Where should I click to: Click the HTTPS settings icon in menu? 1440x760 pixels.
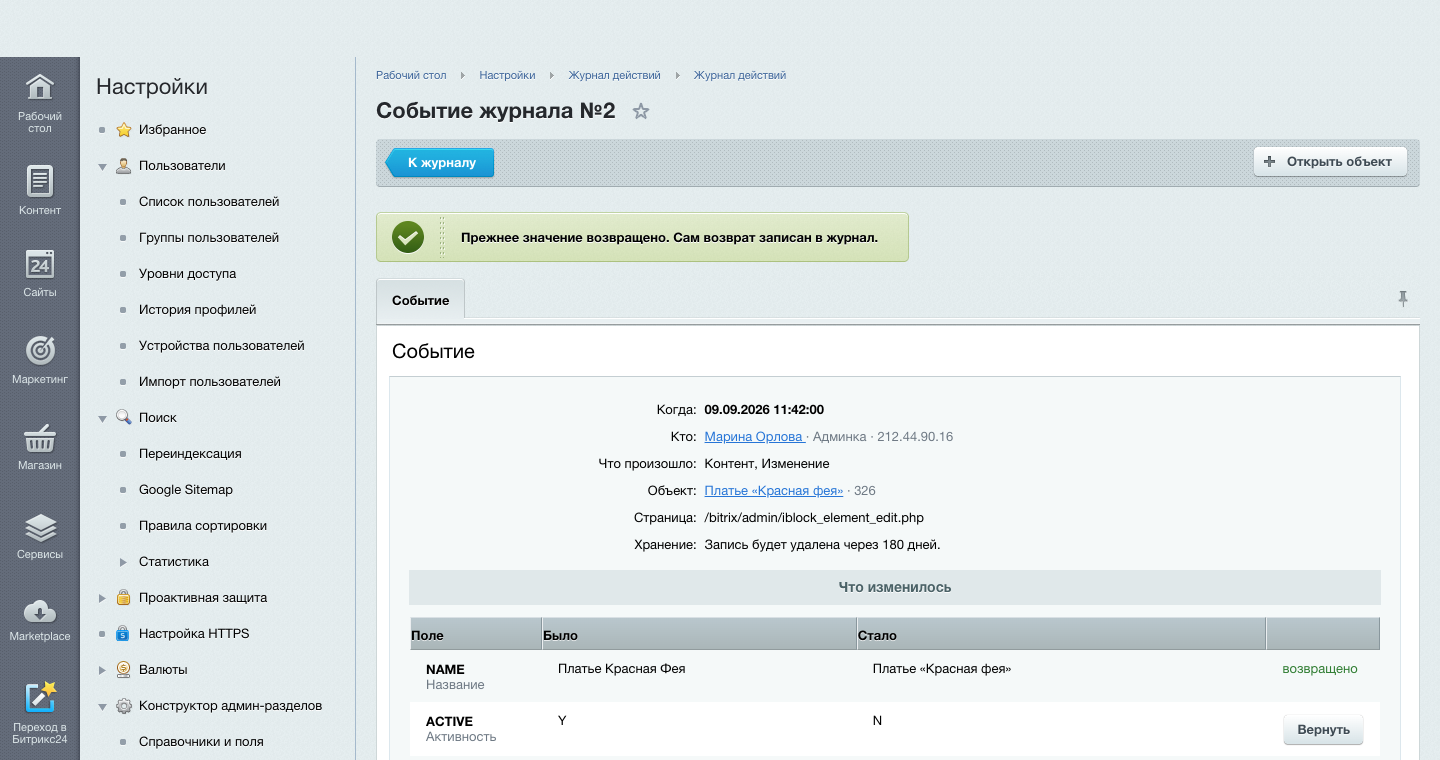tap(124, 634)
